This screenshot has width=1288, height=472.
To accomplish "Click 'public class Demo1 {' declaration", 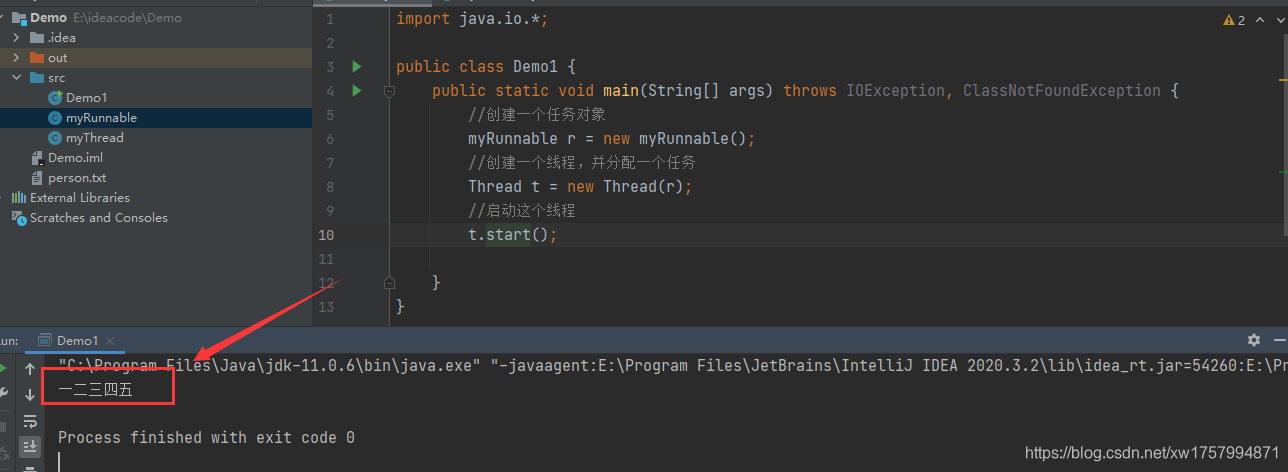I will click(x=486, y=67).
